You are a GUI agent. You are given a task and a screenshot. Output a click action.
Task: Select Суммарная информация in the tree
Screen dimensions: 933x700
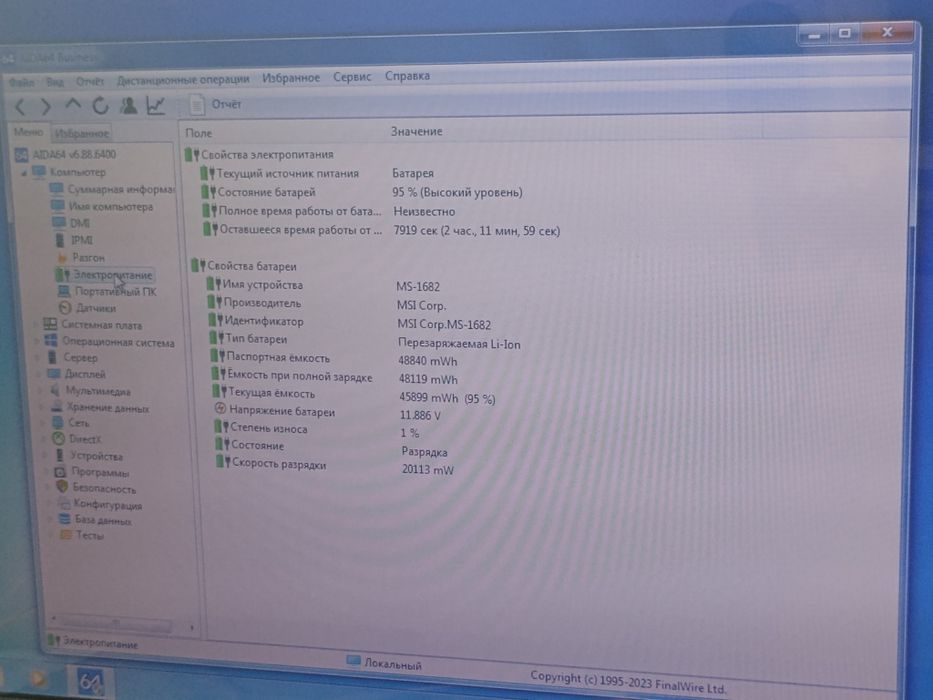coord(113,189)
